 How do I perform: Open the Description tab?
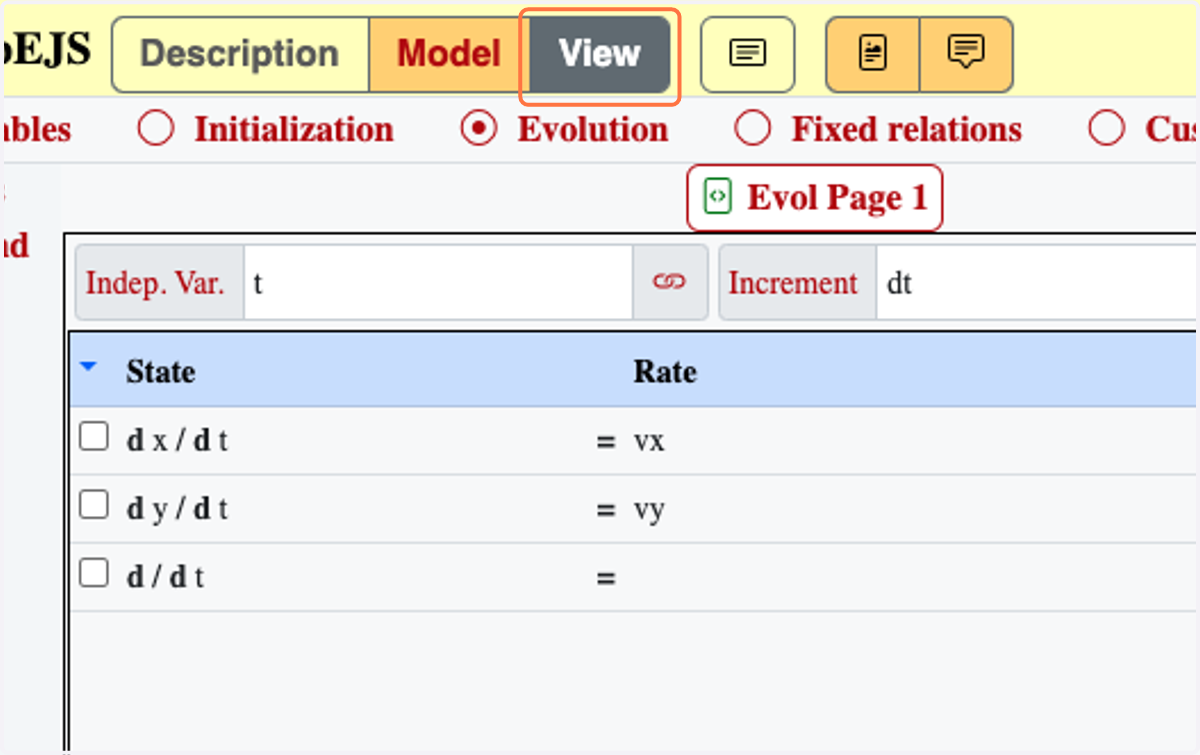[240, 54]
